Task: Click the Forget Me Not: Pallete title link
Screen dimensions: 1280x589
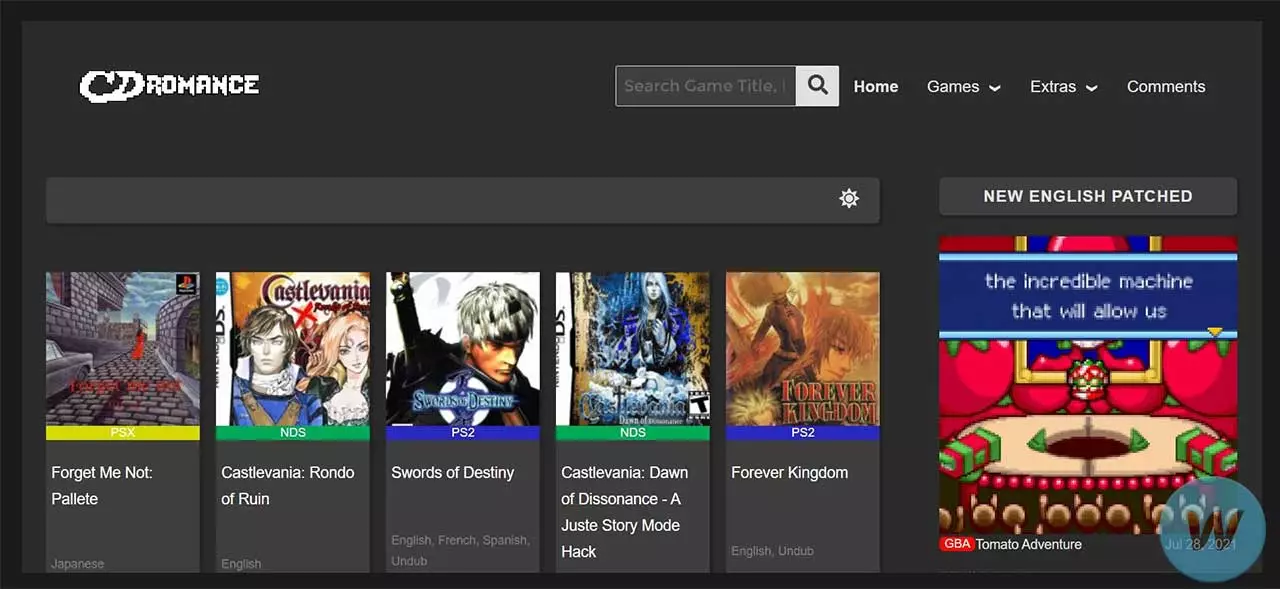Action: tap(102, 485)
